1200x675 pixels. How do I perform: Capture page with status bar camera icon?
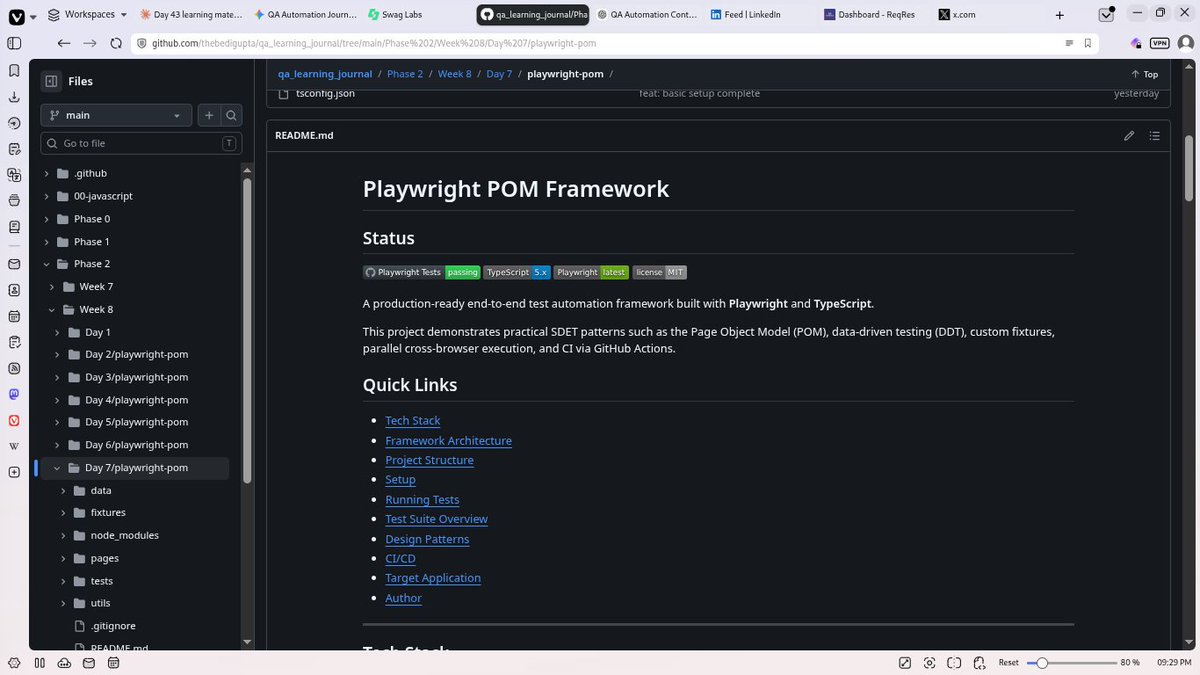[x=930, y=662]
